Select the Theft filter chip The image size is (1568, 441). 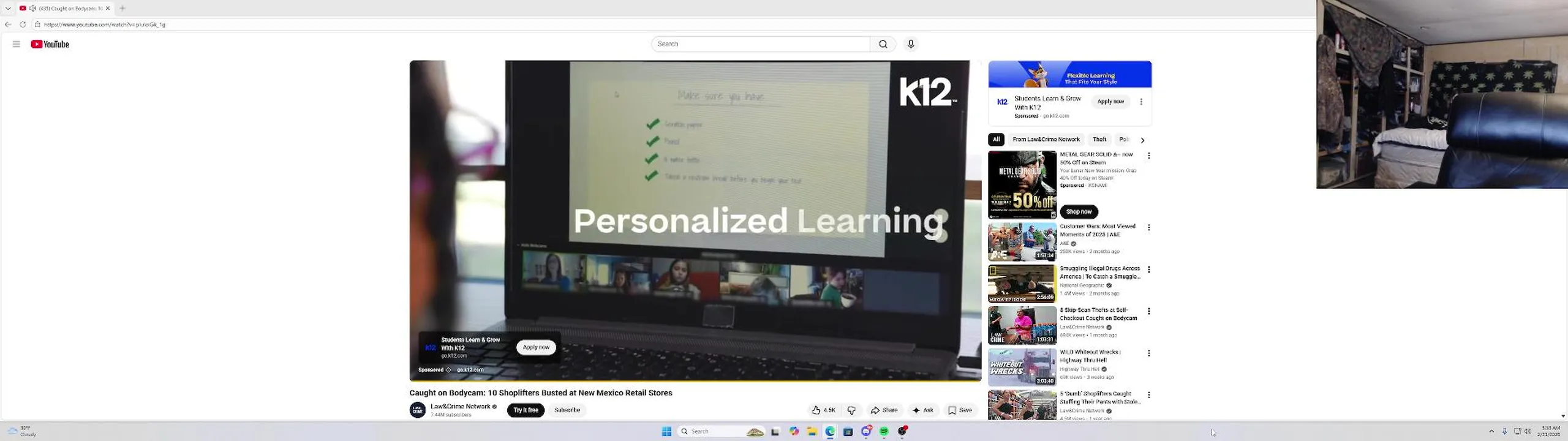point(1099,140)
